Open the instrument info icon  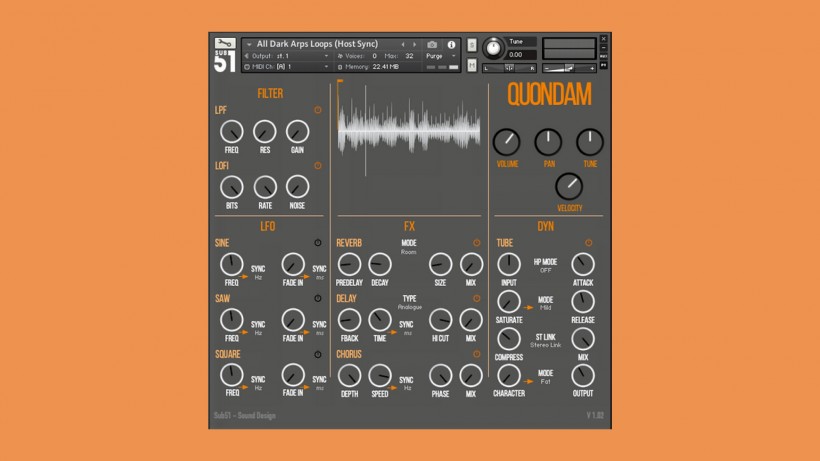[451, 45]
